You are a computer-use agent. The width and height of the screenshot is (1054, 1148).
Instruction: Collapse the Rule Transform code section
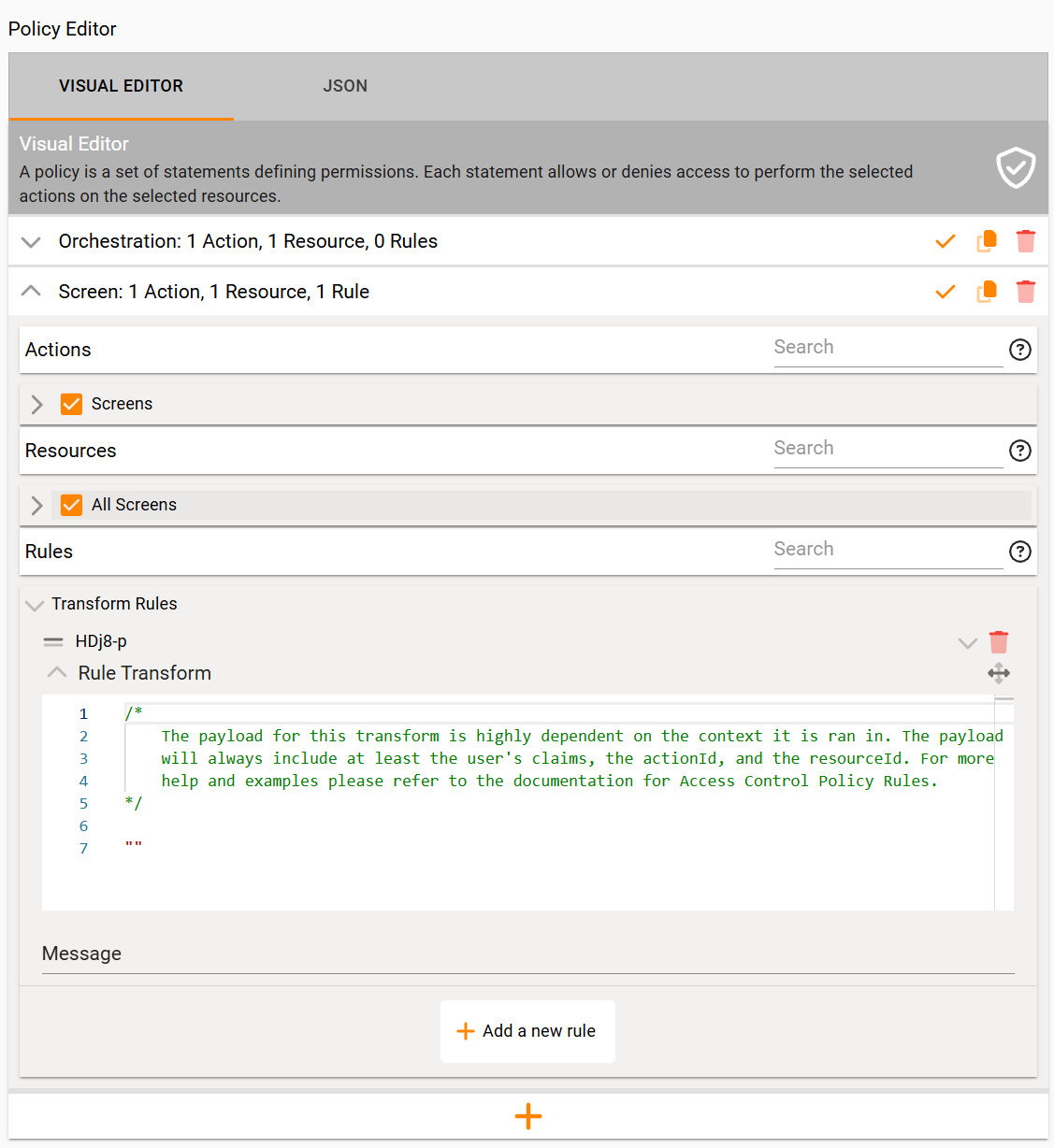[x=57, y=673]
